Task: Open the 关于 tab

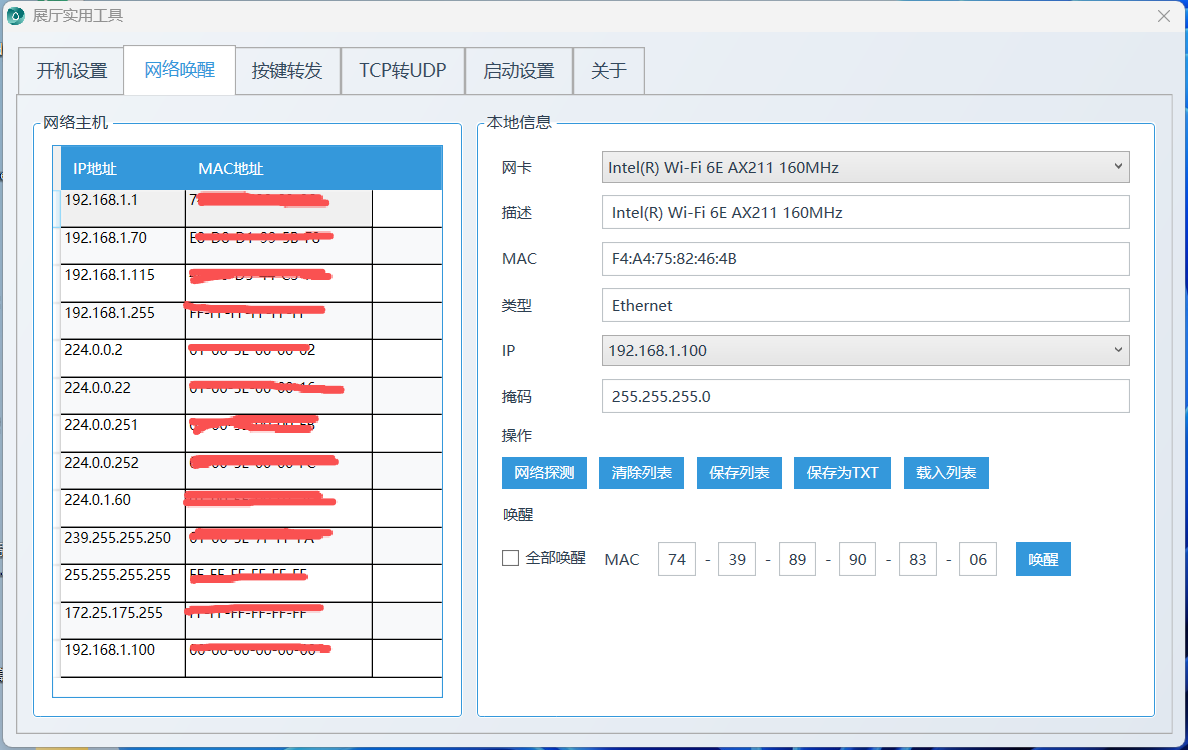Action: 608,71
